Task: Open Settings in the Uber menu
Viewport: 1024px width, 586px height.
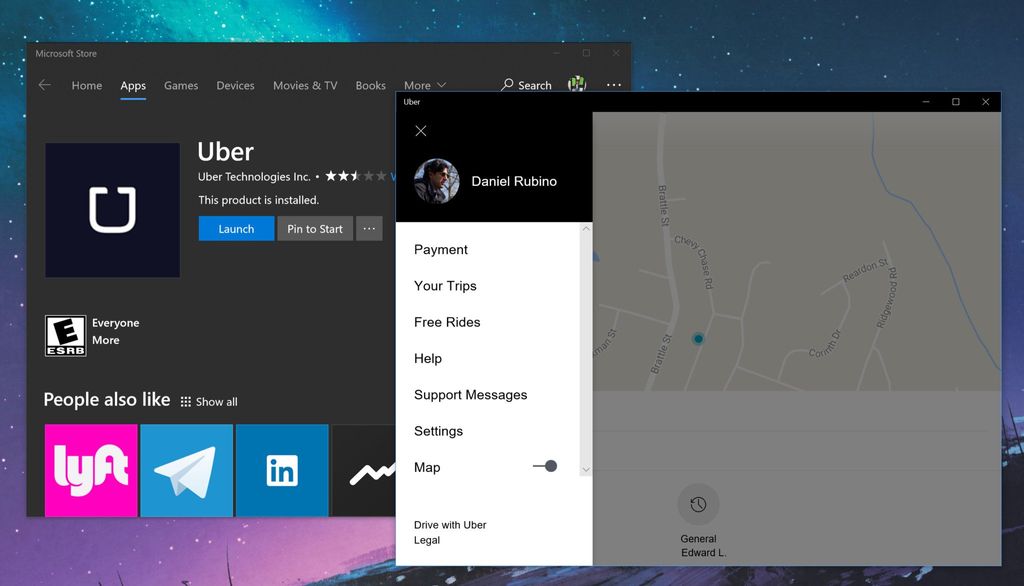Action: (438, 431)
